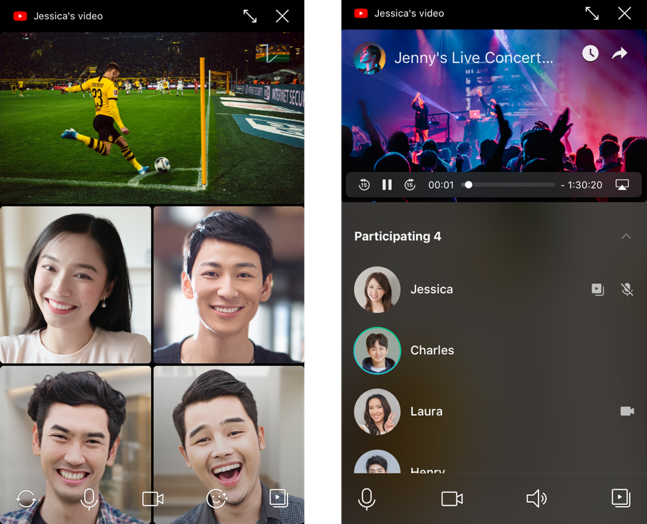Select Charles in the participants list
The width and height of the screenshot is (647, 524).
click(x=431, y=350)
